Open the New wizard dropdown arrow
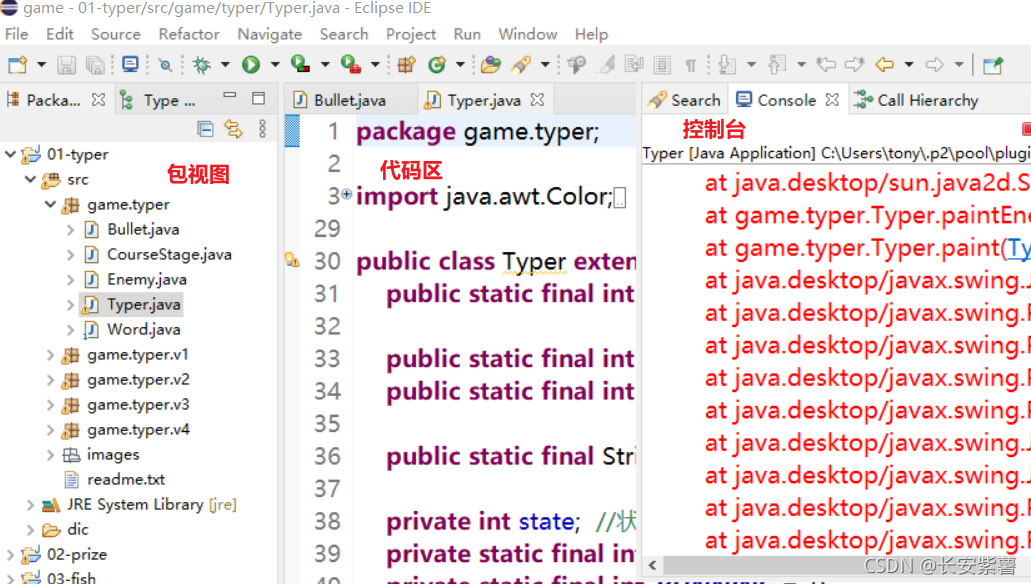1031x584 pixels. (41, 64)
